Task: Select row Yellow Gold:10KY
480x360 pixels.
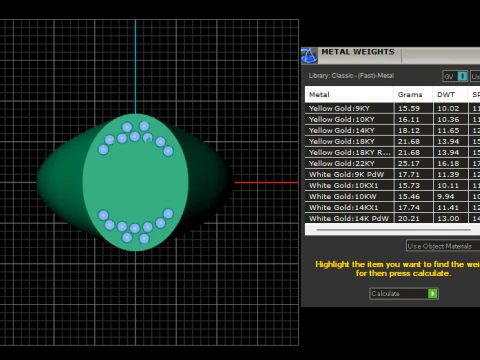Action: click(x=392, y=119)
